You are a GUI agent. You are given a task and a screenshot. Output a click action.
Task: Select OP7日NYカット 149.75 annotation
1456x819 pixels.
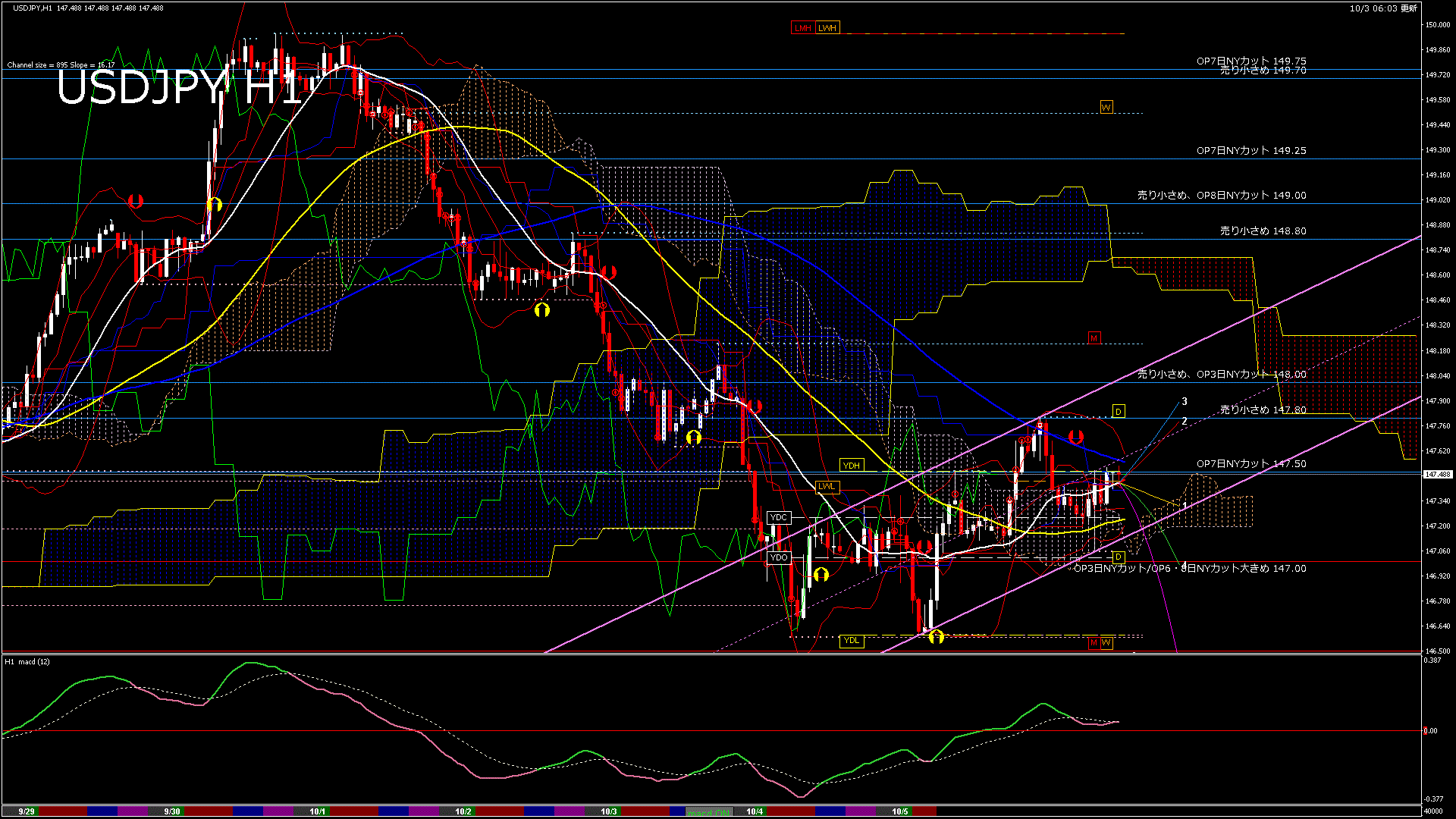coord(1251,61)
